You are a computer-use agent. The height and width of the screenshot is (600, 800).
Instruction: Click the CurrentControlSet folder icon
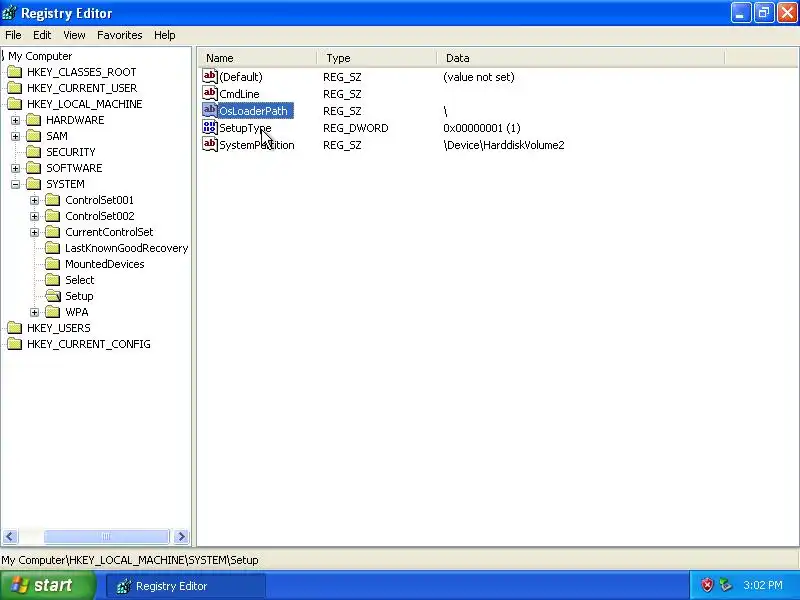coord(53,232)
